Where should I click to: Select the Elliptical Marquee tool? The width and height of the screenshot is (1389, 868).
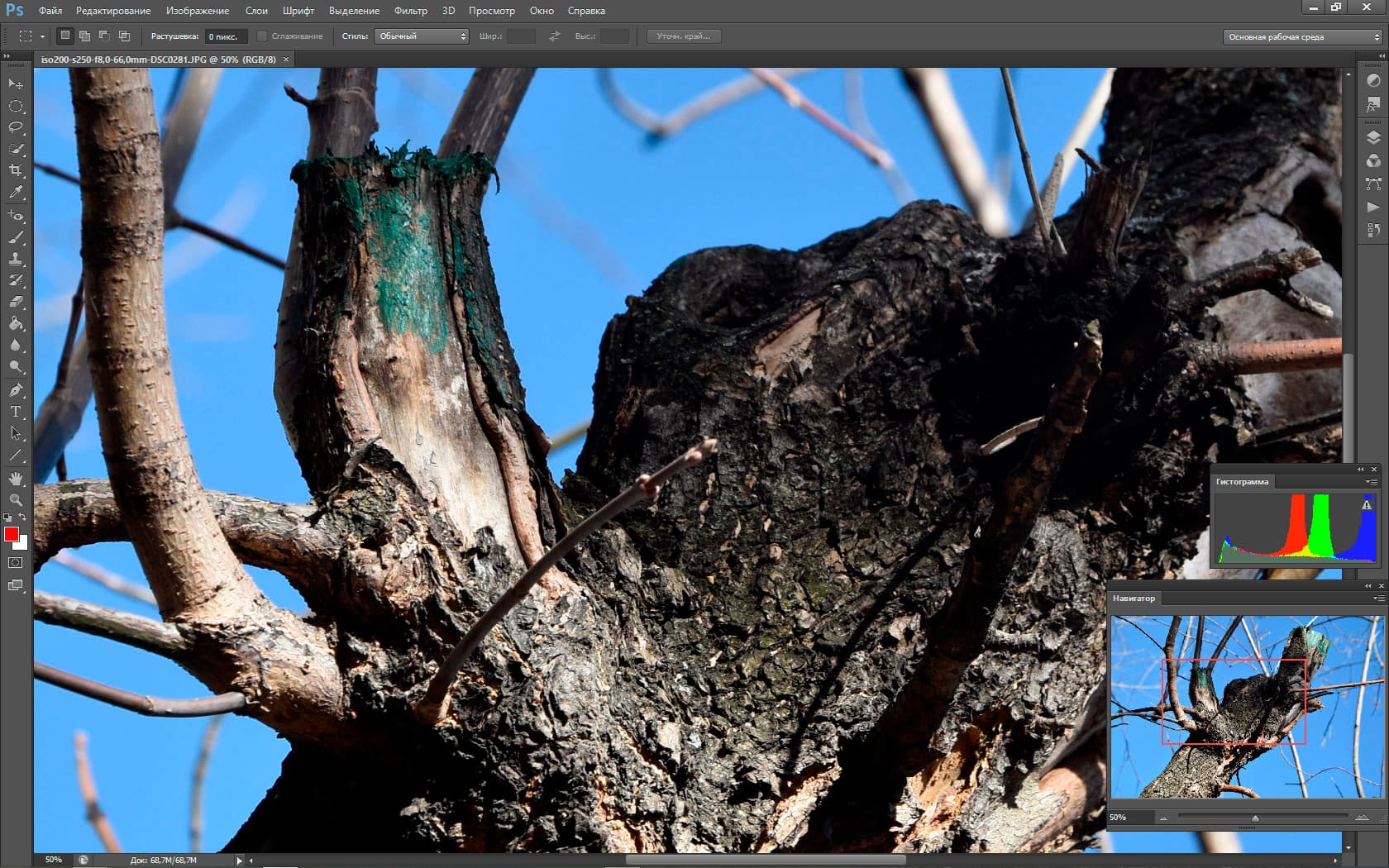(x=16, y=106)
